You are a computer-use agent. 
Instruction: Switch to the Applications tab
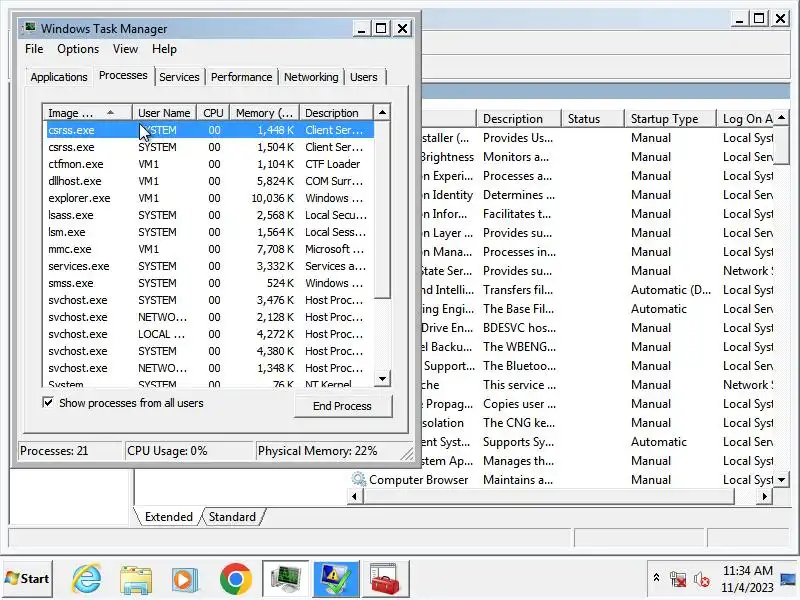[59, 77]
